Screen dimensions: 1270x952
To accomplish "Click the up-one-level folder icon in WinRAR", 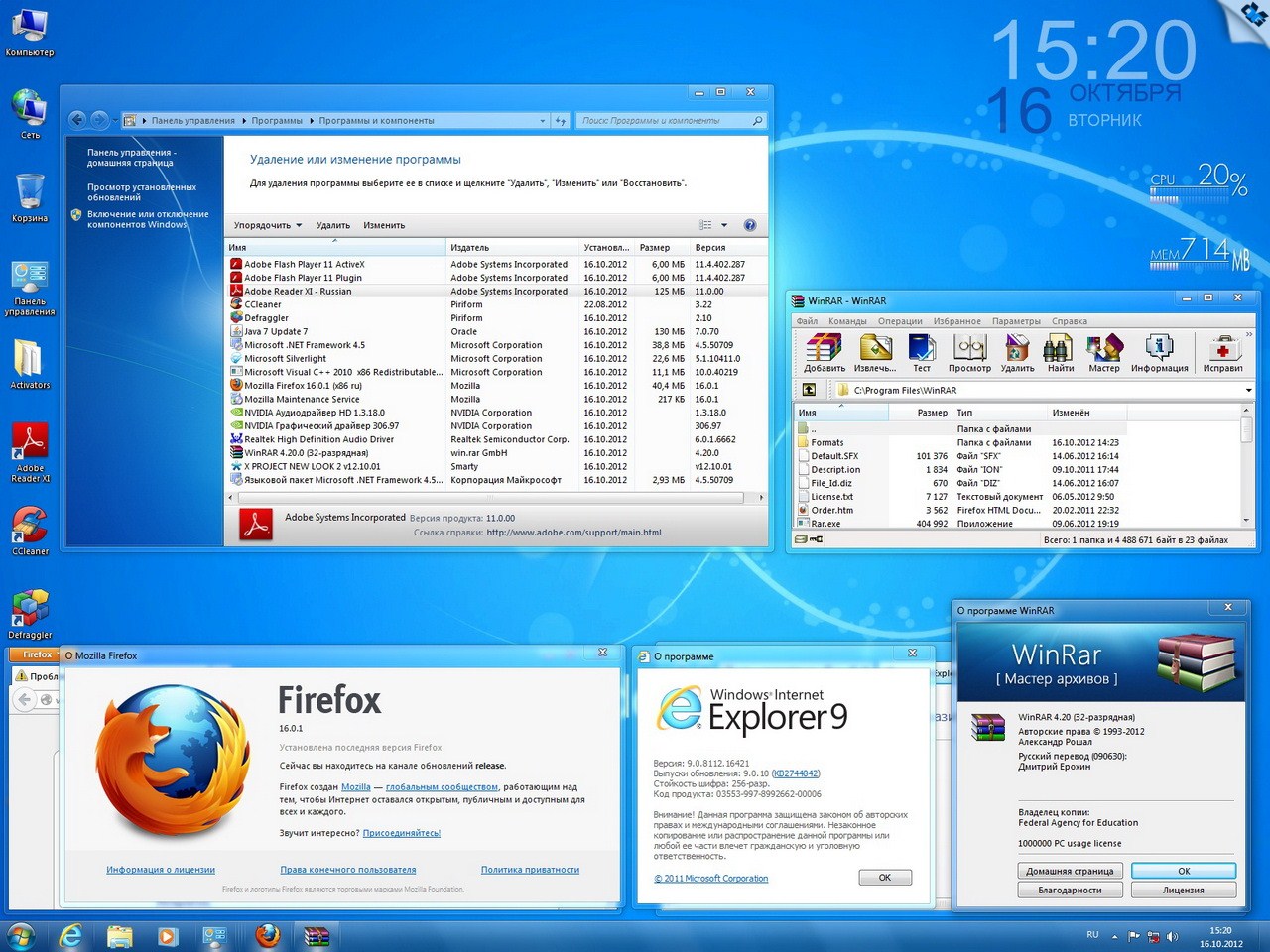I will [809, 390].
